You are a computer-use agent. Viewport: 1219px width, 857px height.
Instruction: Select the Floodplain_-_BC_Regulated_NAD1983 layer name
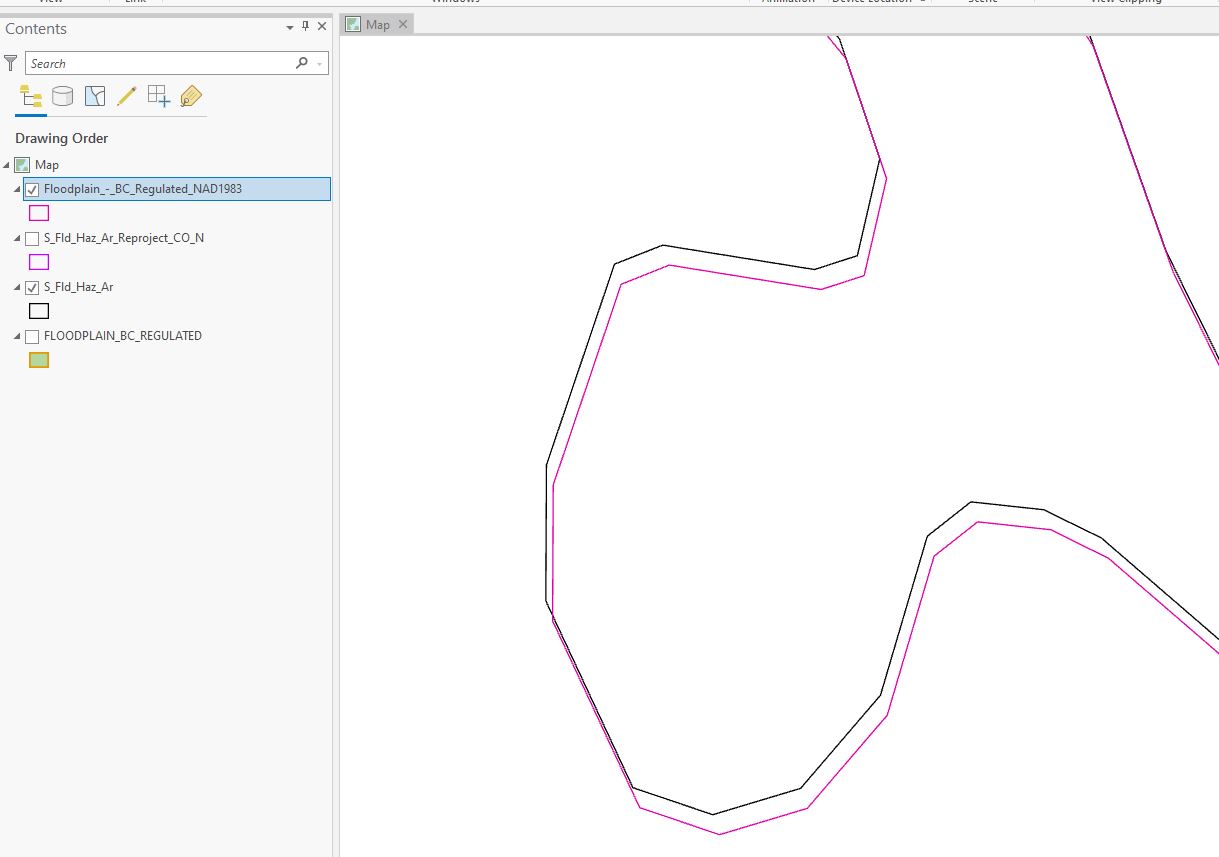[143, 189]
